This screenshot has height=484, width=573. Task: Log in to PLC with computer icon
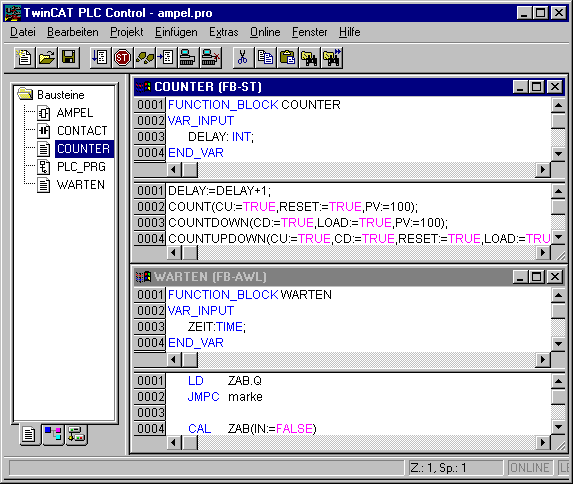188,58
